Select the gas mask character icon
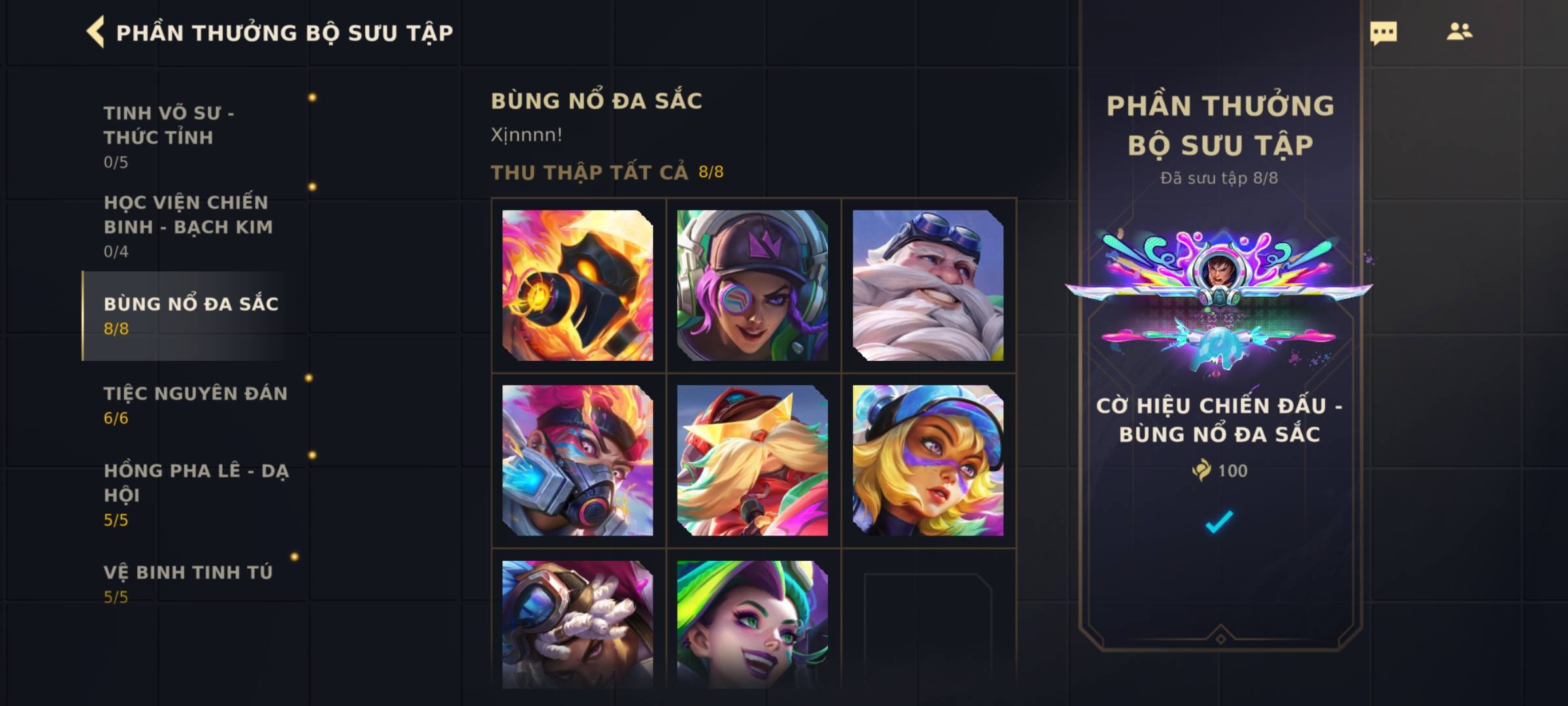Viewport: 1568px width, 706px height. 578,460
